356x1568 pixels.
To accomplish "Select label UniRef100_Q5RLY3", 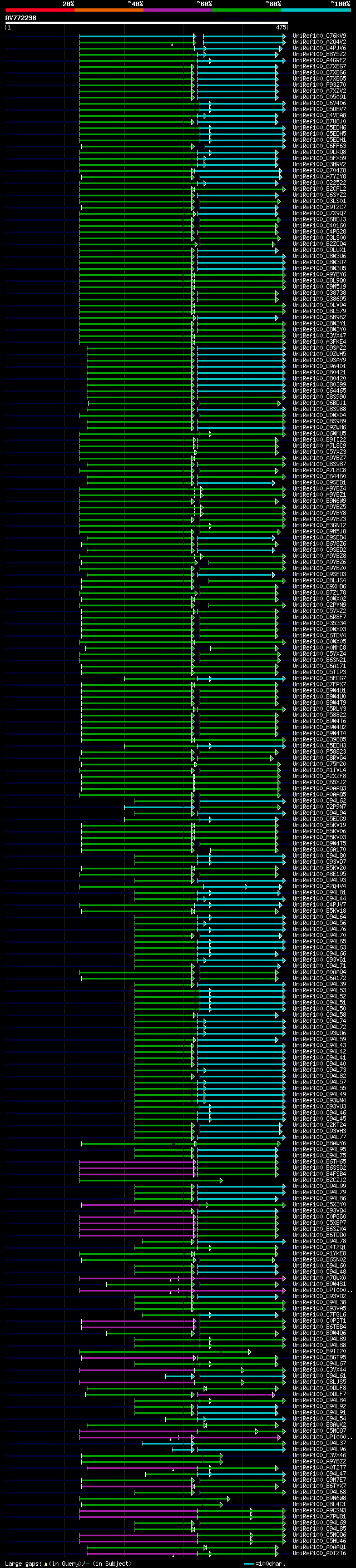I will (319, 709).
